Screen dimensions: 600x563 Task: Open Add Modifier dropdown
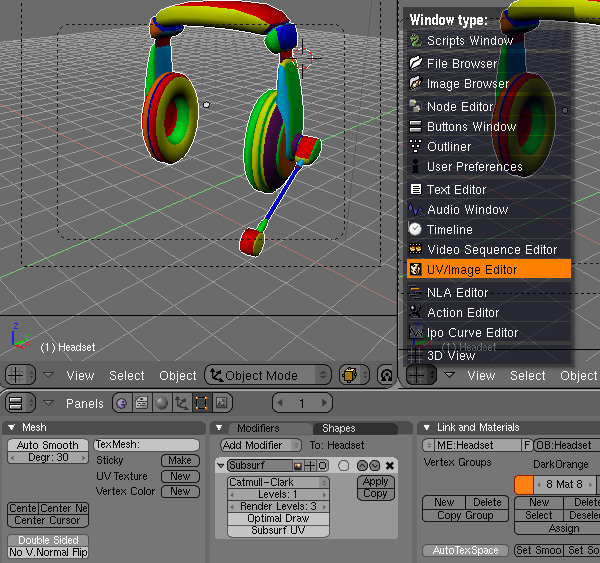pos(261,445)
